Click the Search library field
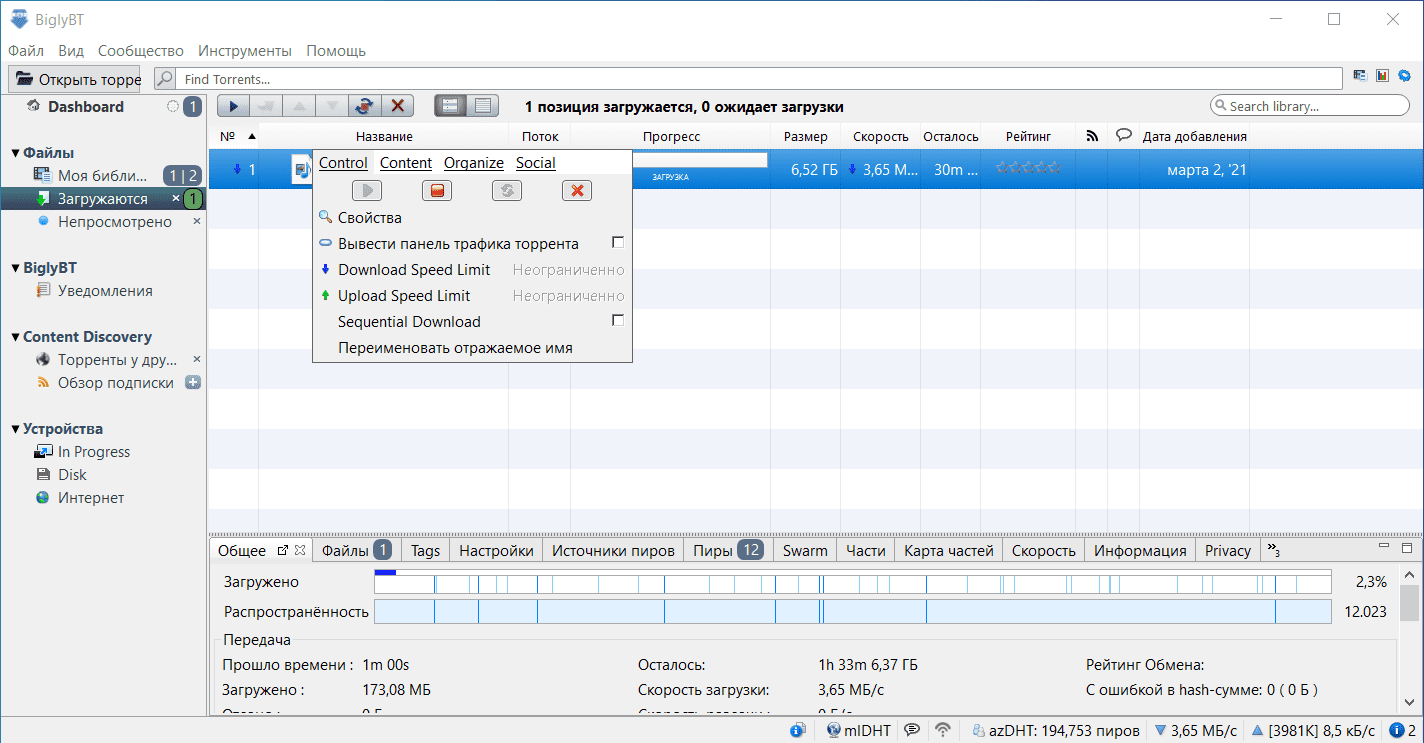 [1310, 106]
